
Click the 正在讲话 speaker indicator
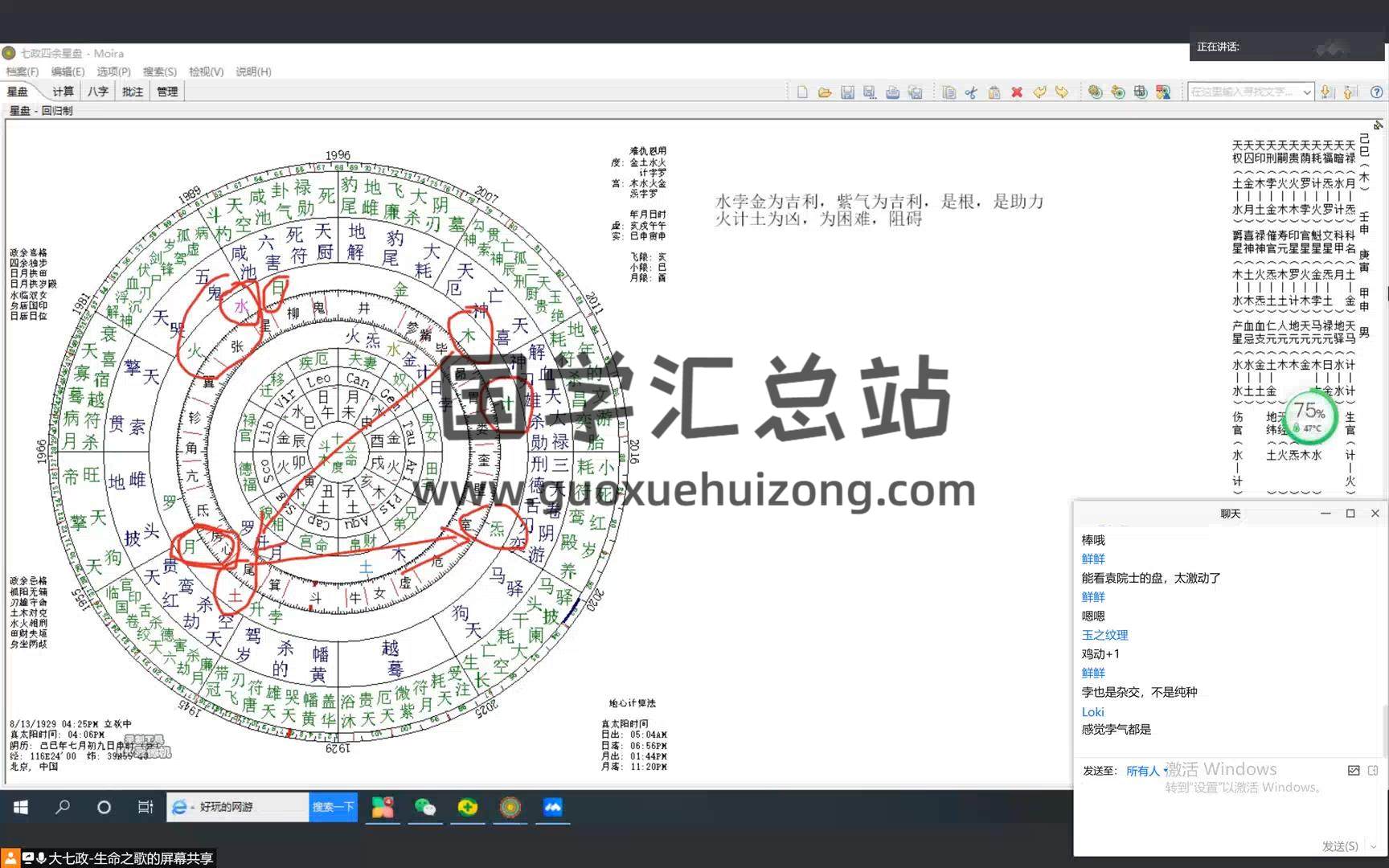click(1286, 47)
